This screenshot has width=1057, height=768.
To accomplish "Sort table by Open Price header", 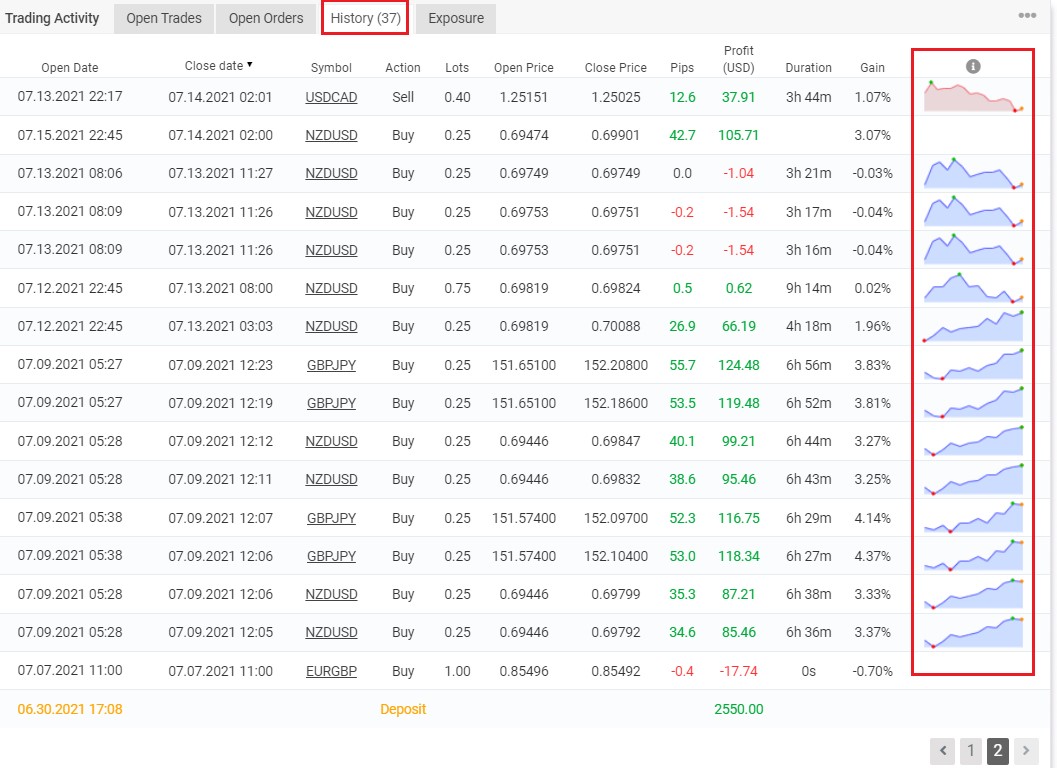I will click(x=524, y=67).
